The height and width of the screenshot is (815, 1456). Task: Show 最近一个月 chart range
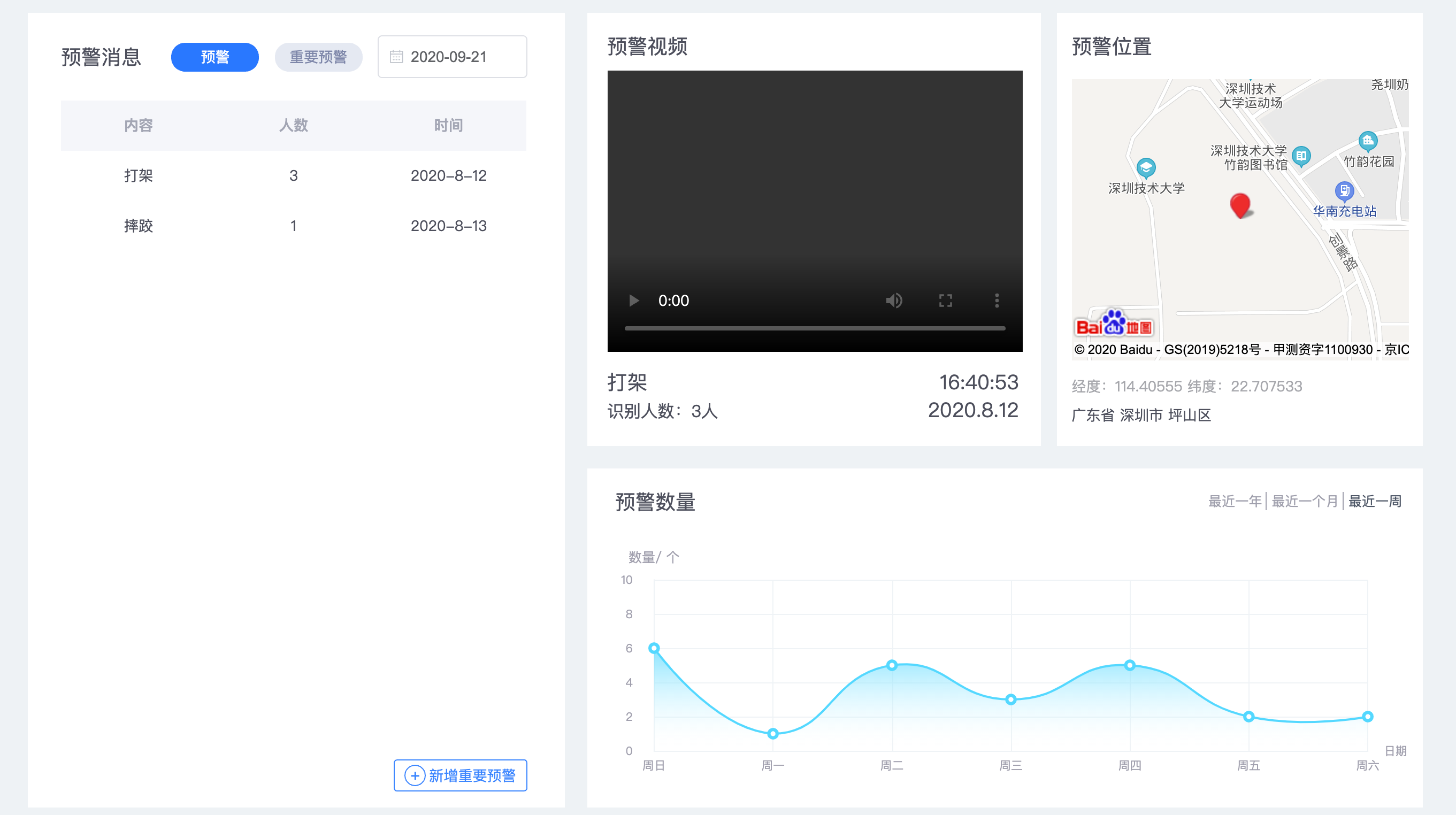[1304, 501]
